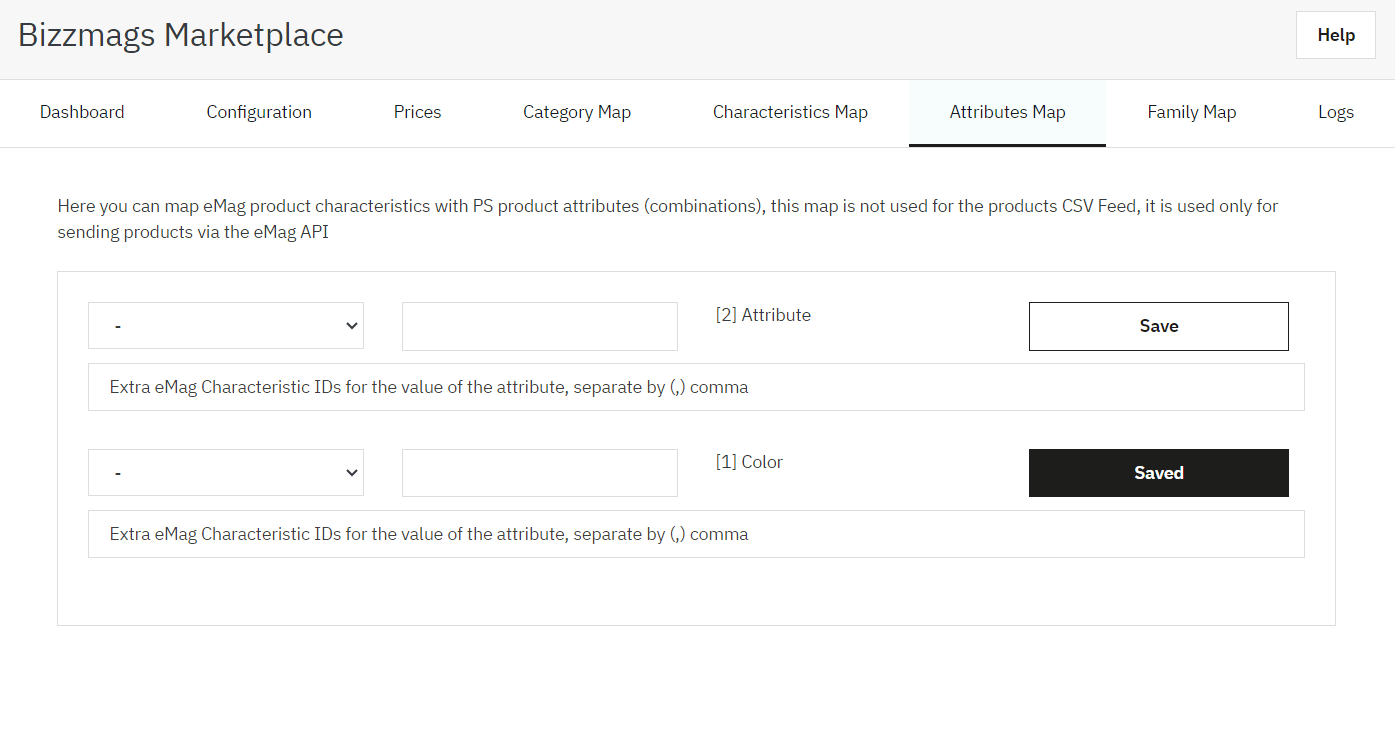Click Save for the [2] Attribute row

click(x=1159, y=326)
